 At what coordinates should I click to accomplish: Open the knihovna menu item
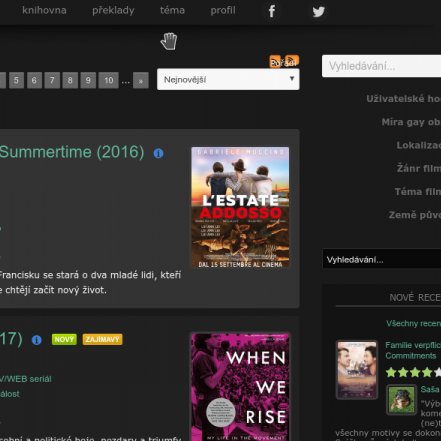coord(44,10)
